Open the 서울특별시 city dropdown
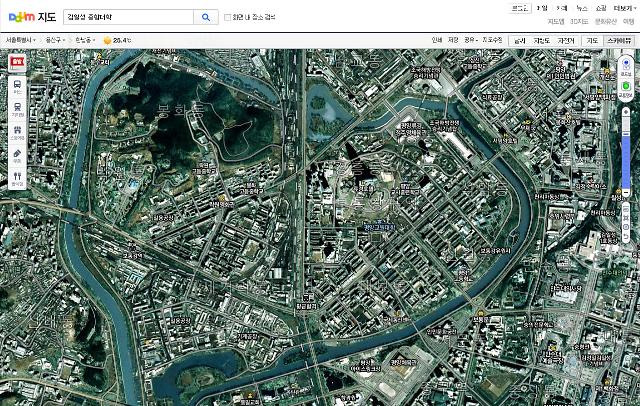Image resolution: width=640 pixels, height=406 pixels. pos(20,40)
